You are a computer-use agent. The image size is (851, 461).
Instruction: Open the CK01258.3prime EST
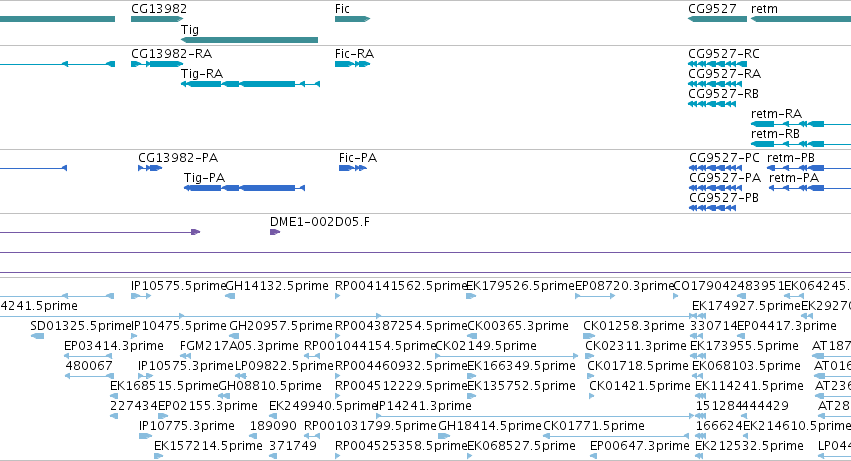[x=589, y=336]
